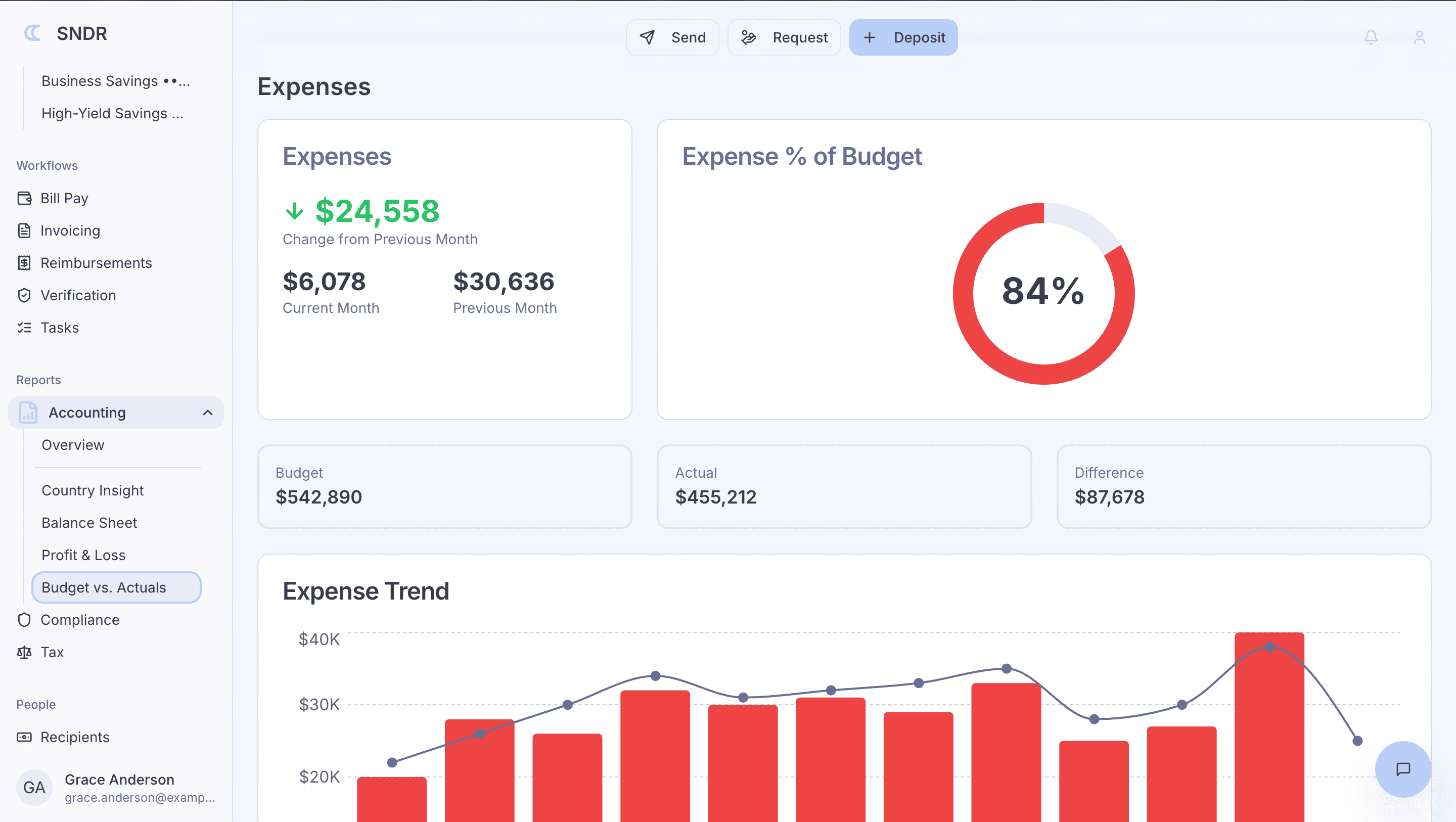Screen dimensions: 1456x822
Task: Click the Request hand icon
Action: point(748,37)
